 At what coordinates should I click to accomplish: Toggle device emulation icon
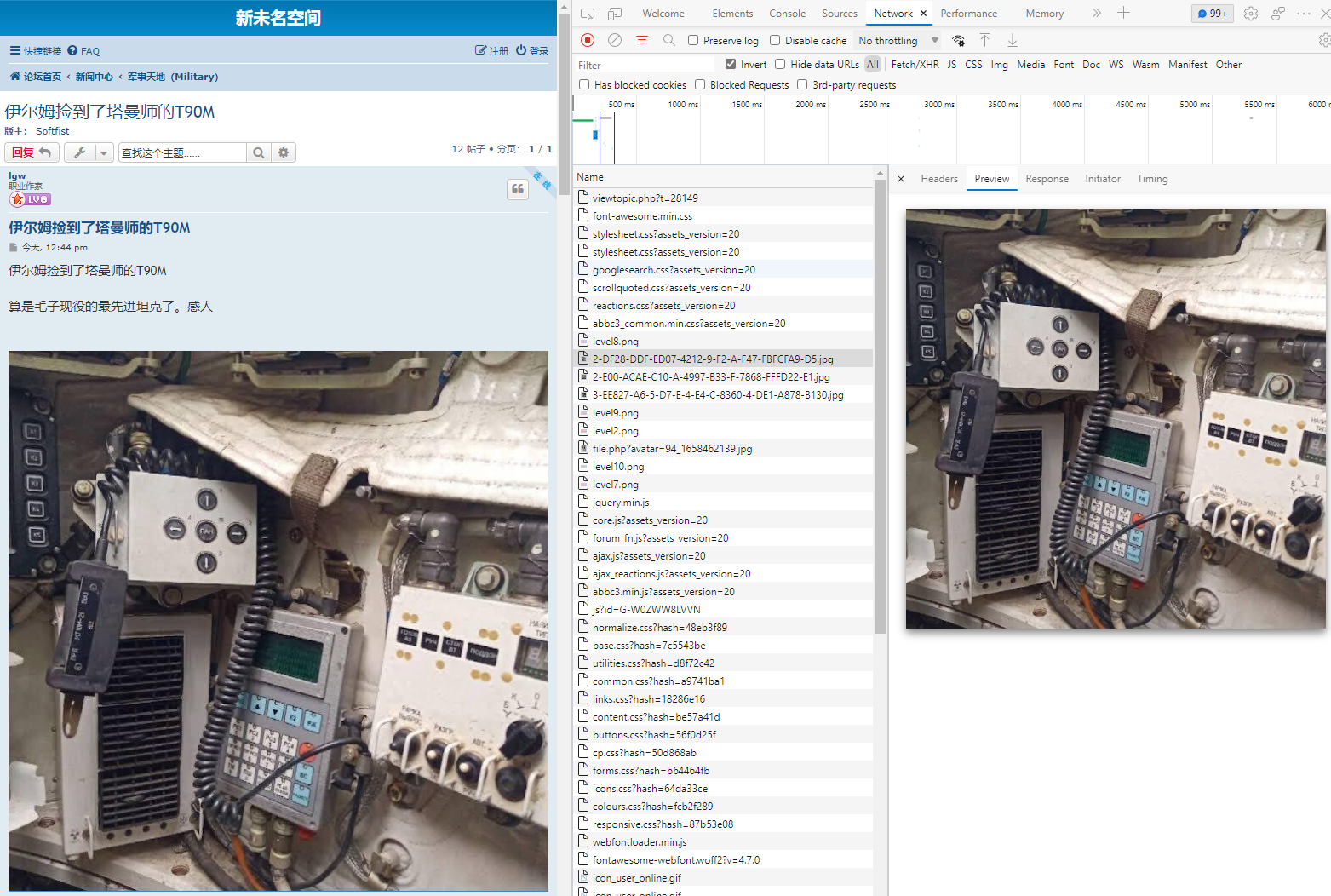615,14
